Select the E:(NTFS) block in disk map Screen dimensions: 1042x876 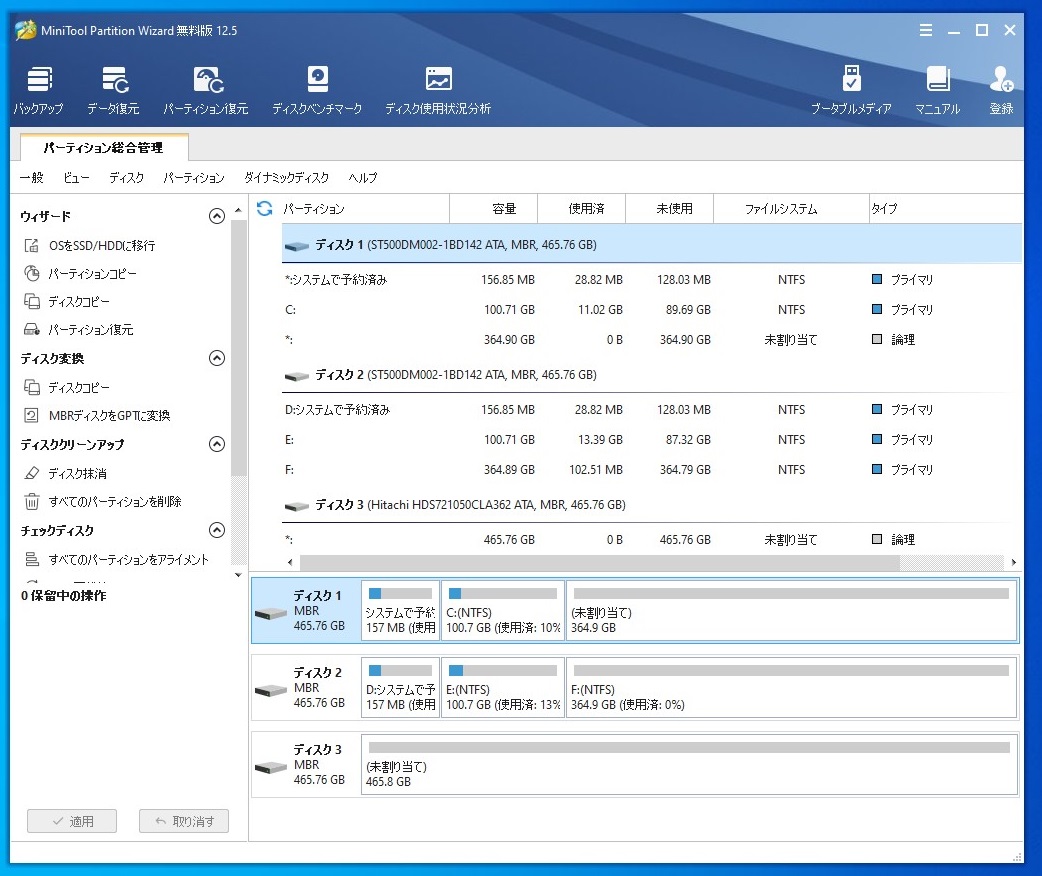coord(503,687)
